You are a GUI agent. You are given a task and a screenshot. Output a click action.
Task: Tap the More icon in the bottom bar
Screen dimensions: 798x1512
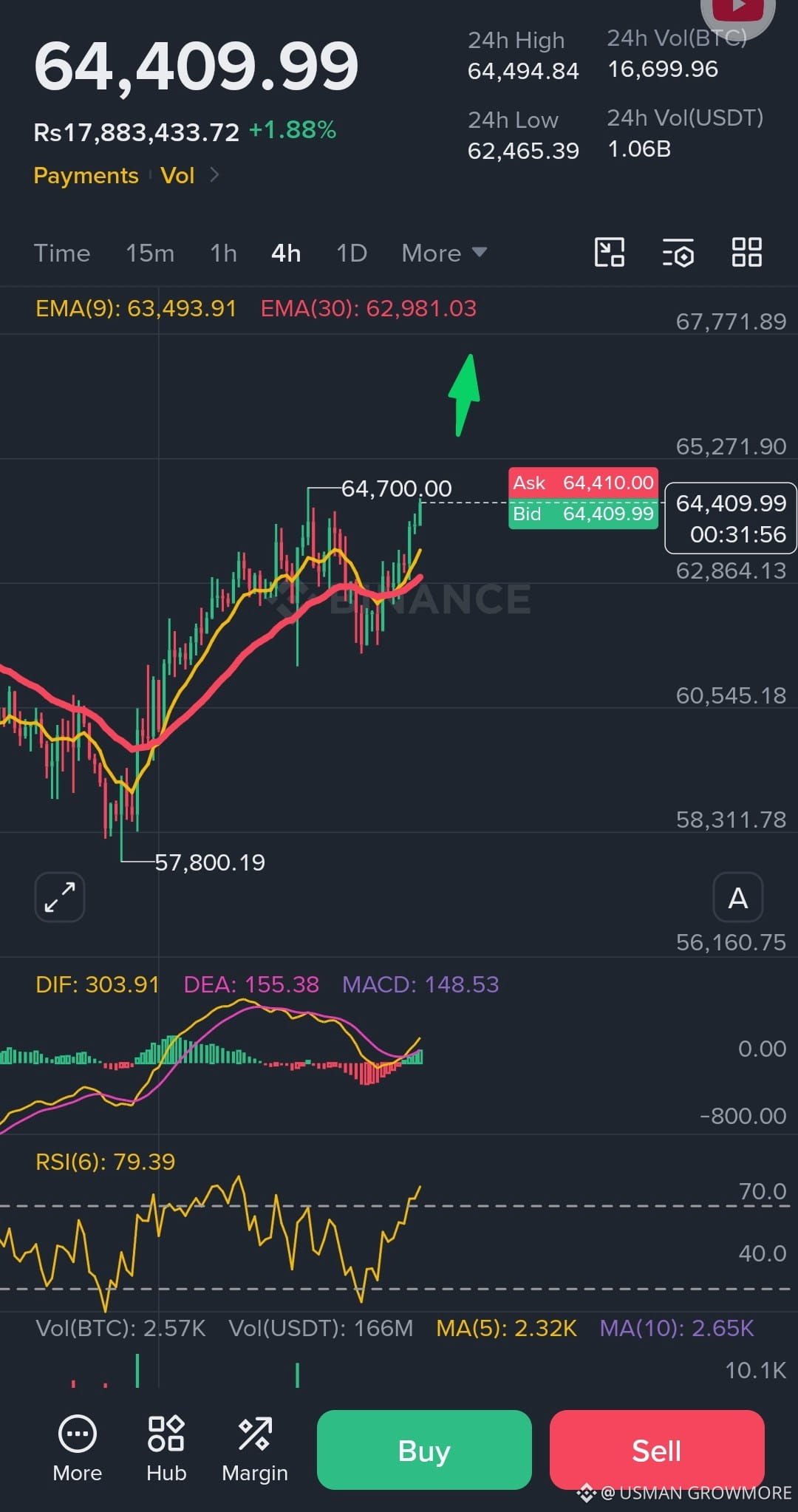coord(78,1448)
